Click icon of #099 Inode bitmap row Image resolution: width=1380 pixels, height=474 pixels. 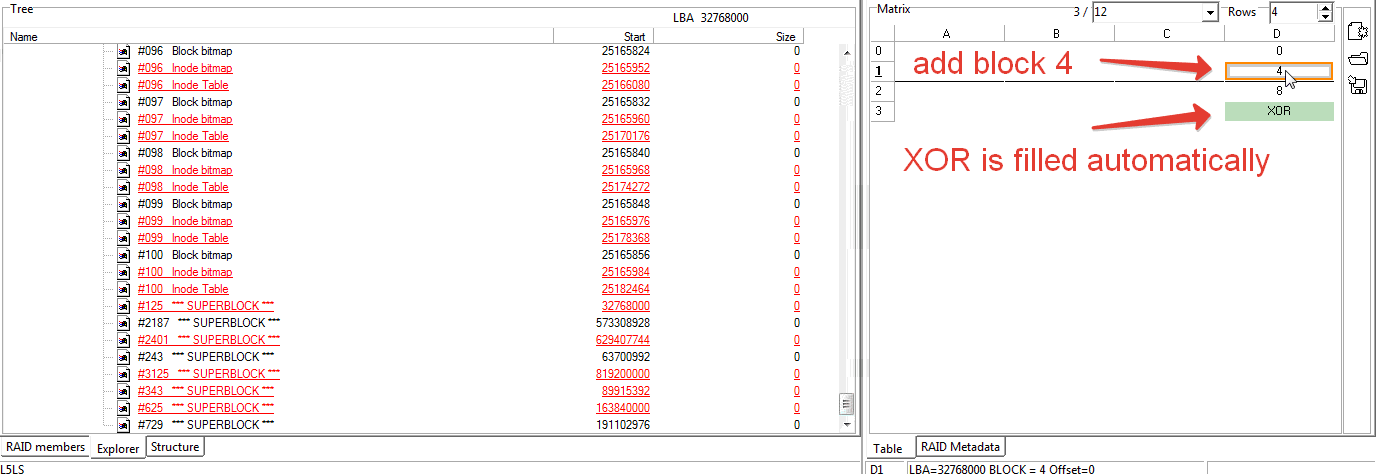124,221
